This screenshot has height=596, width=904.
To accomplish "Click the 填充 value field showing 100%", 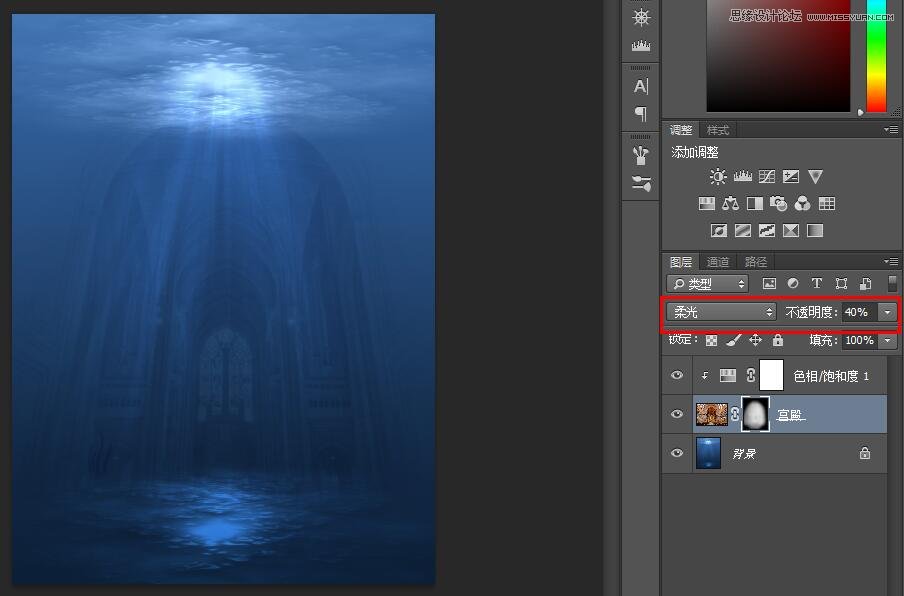I will point(860,341).
